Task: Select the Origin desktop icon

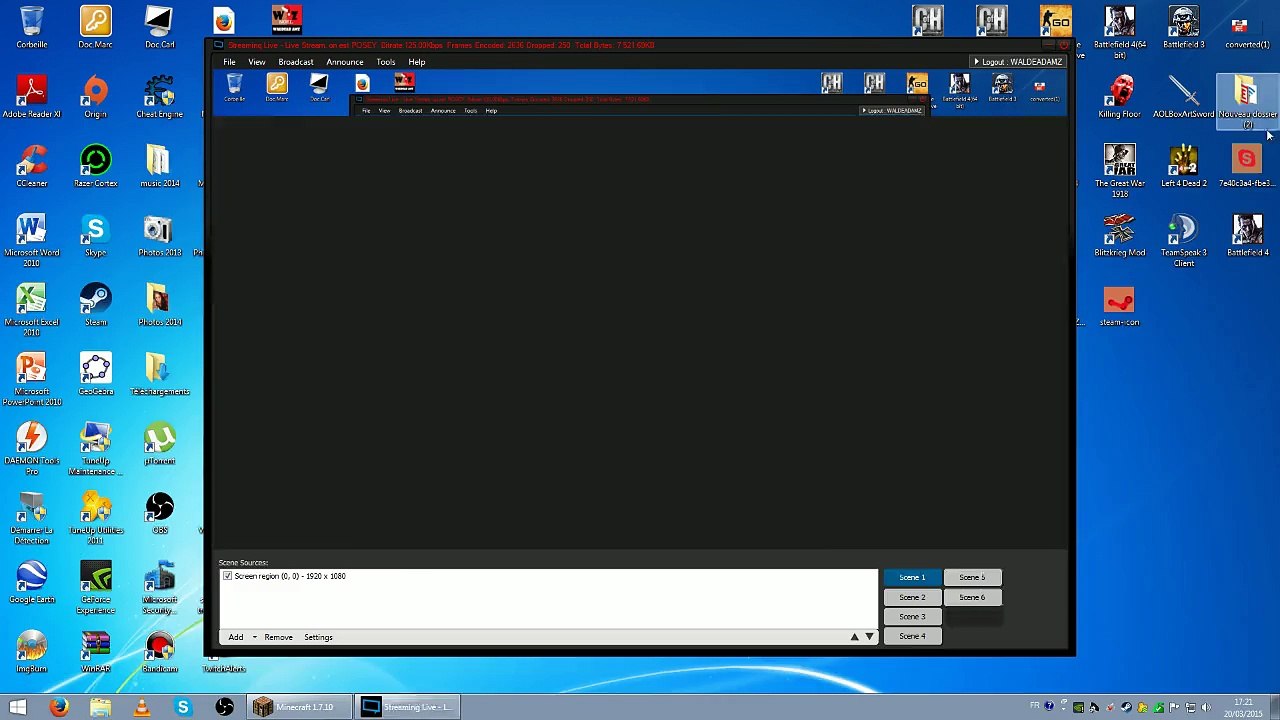Action: point(96,96)
